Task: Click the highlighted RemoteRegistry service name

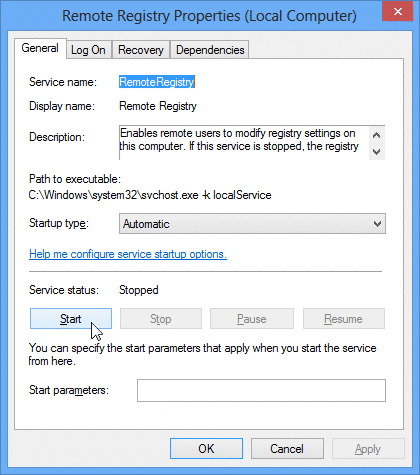Action: (x=157, y=82)
